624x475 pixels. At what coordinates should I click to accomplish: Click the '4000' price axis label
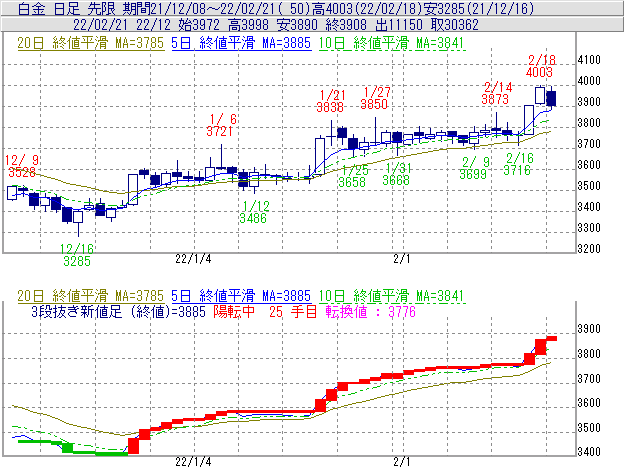(589, 81)
